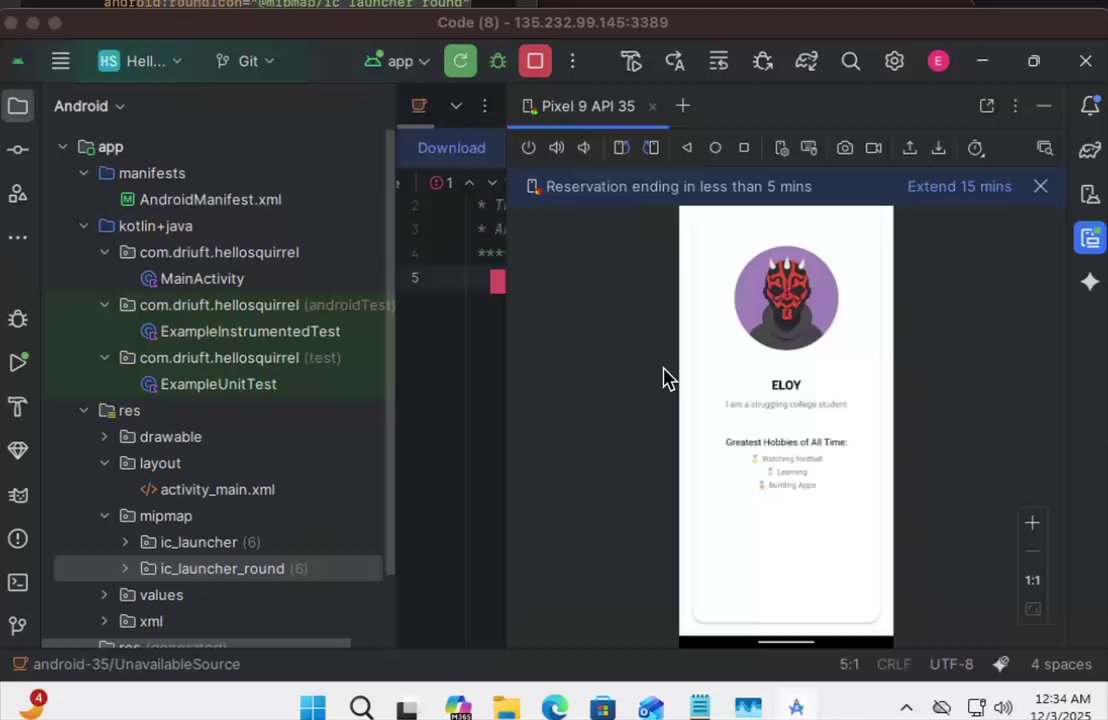Click emulator Home circle button
The image size is (1108, 720).
point(715,148)
